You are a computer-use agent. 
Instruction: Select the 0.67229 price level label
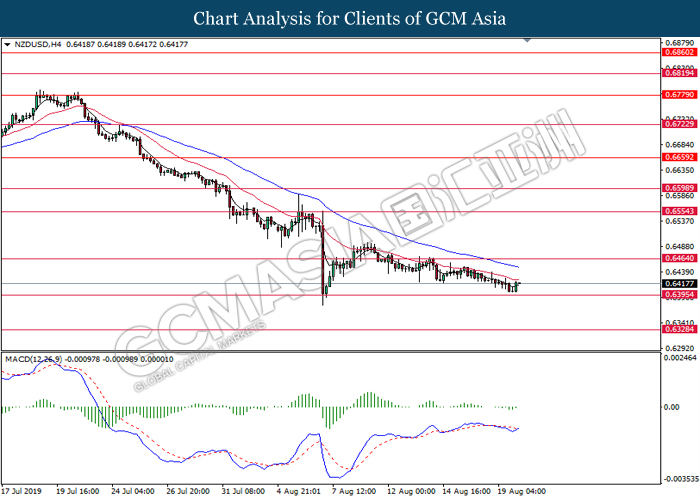[679, 124]
